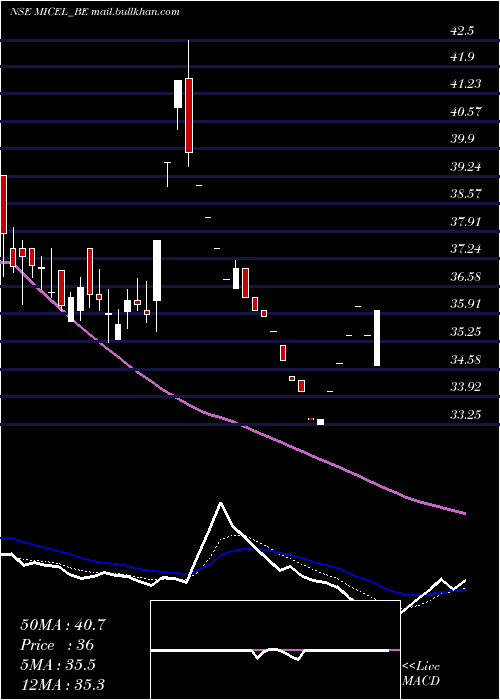Select the 37.24 price axis label

pyautogui.click(x=466, y=249)
